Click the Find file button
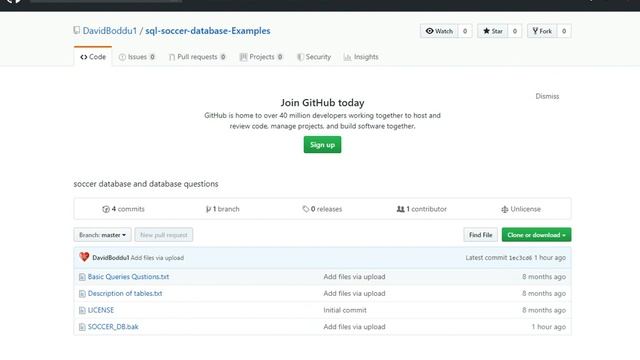The width and height of the screenshot is (640, 360). point(480,235)
